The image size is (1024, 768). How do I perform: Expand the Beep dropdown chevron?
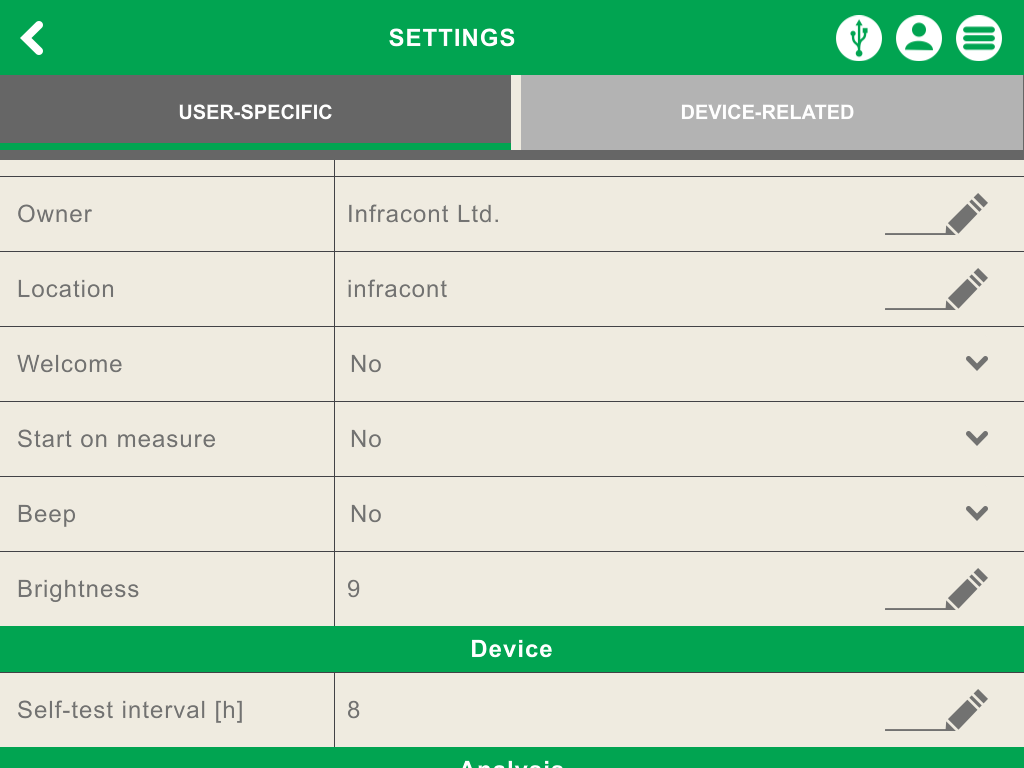977,513
